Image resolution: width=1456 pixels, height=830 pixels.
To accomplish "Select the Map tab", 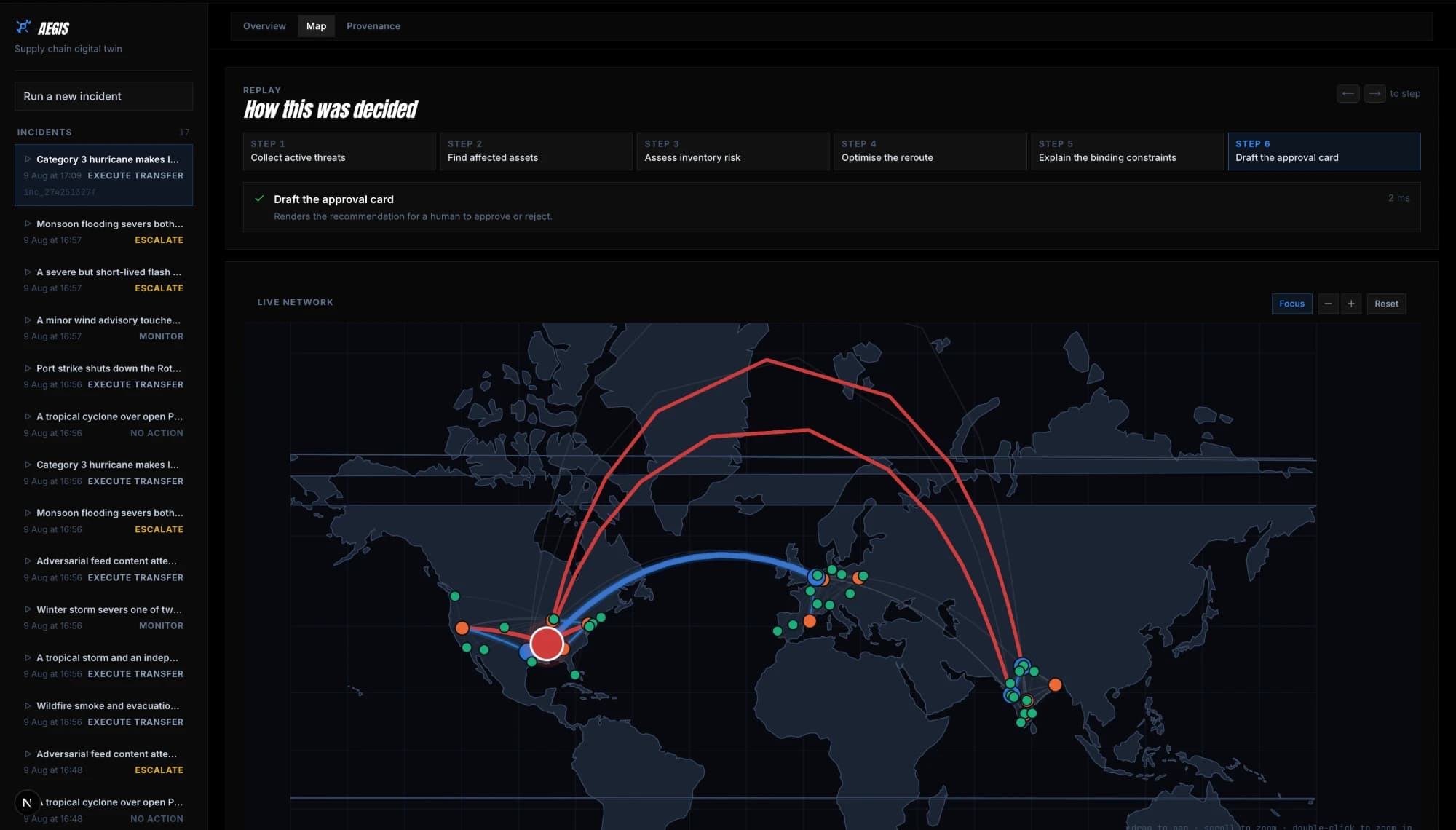I will coord(316,26).
